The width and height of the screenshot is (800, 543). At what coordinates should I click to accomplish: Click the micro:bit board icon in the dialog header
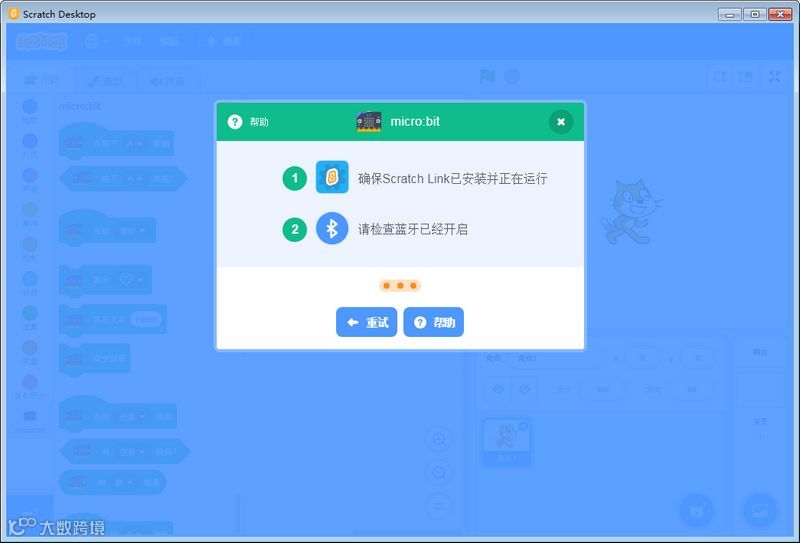click(x=369, y=121)
